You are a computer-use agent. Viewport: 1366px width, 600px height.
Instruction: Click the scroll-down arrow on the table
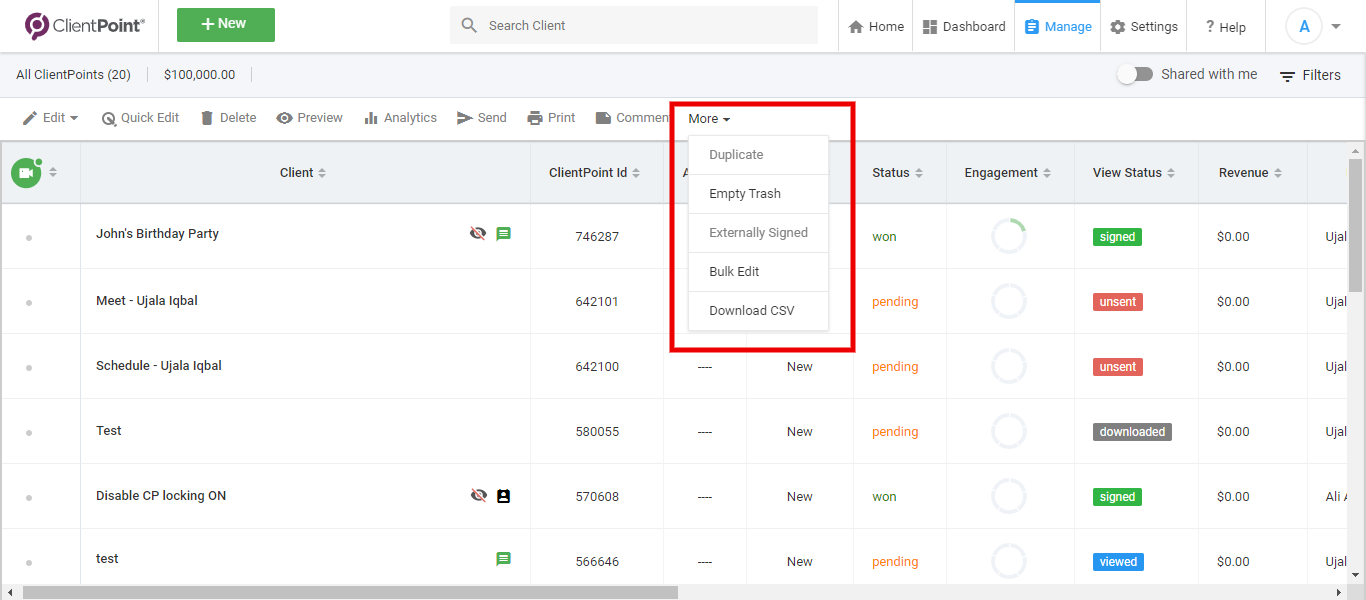click(1356, 575)
